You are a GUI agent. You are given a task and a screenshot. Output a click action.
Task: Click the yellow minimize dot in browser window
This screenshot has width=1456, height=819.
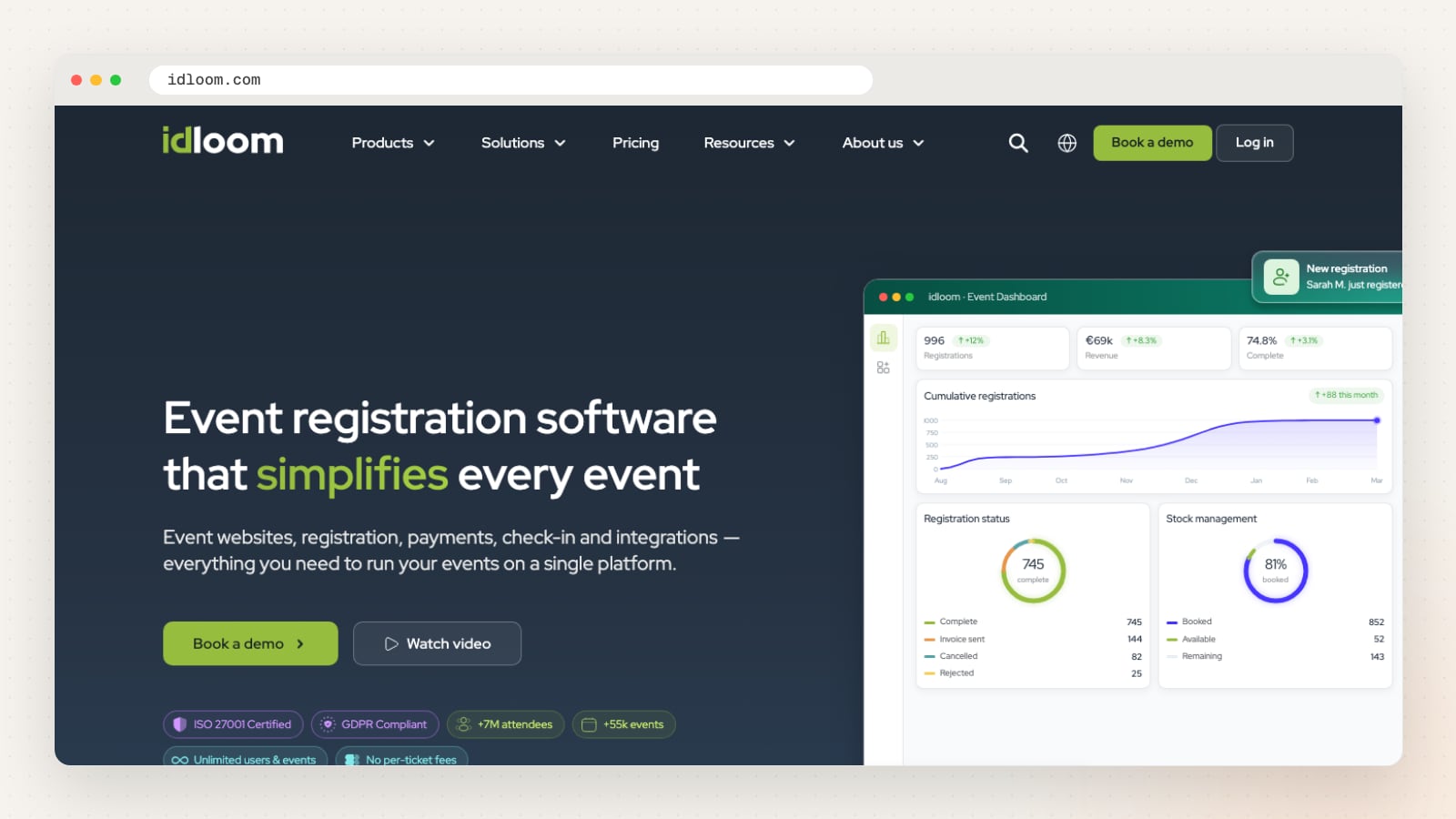(96, 80)
